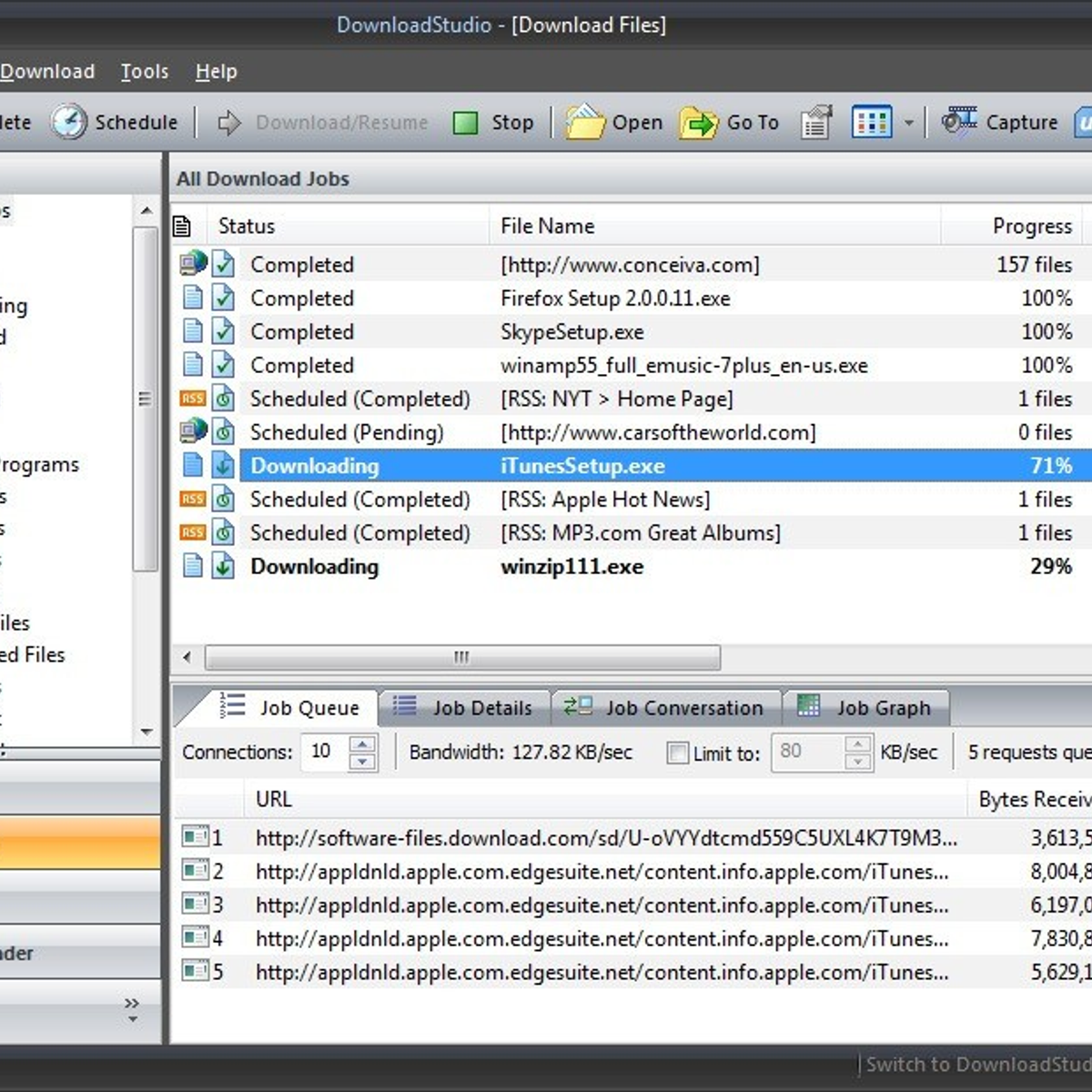Click the Open folder icon
The width and height of the screenshot is (1092, 1092).
pyautogui.click(x=585, y=122)
